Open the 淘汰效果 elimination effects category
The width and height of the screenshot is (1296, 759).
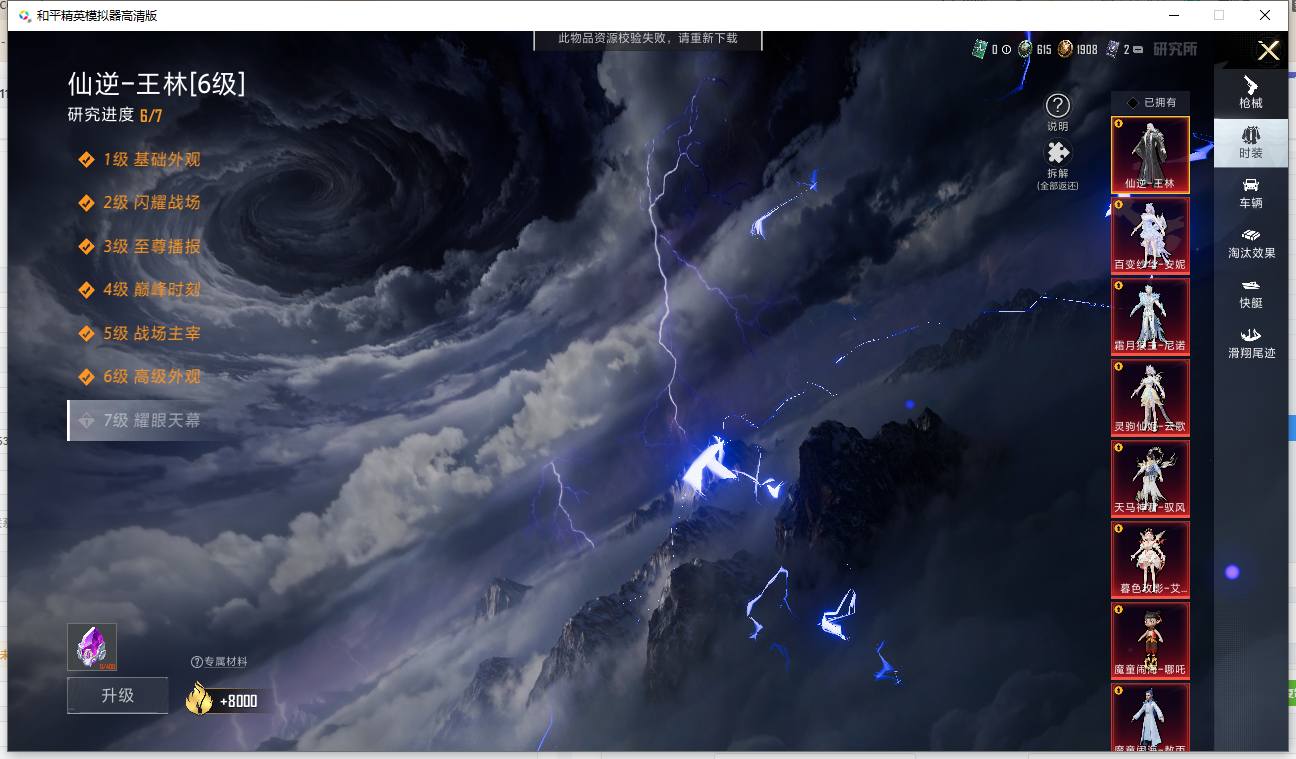(x=1251, y=243)
